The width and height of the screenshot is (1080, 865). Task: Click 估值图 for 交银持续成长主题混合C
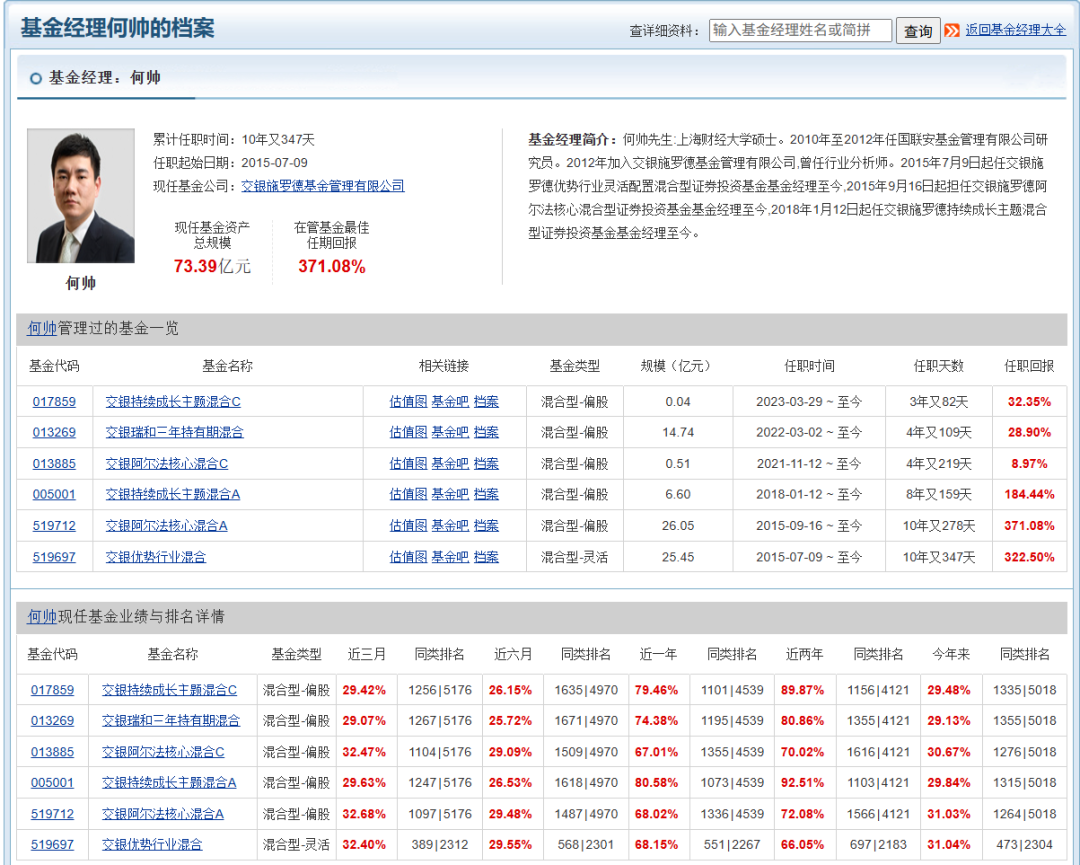point(408,402)
